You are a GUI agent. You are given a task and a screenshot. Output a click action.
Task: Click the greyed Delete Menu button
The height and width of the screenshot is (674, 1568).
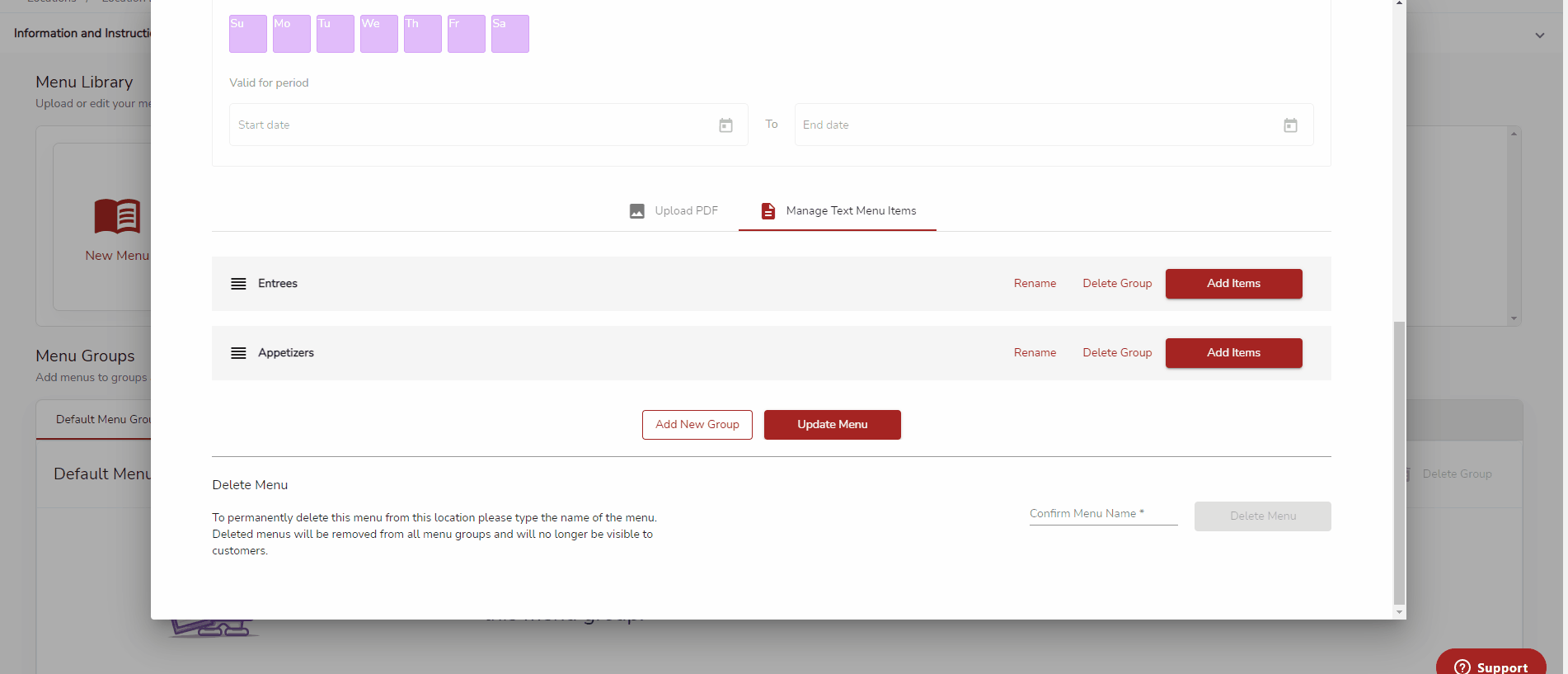tap(1263, 516)
